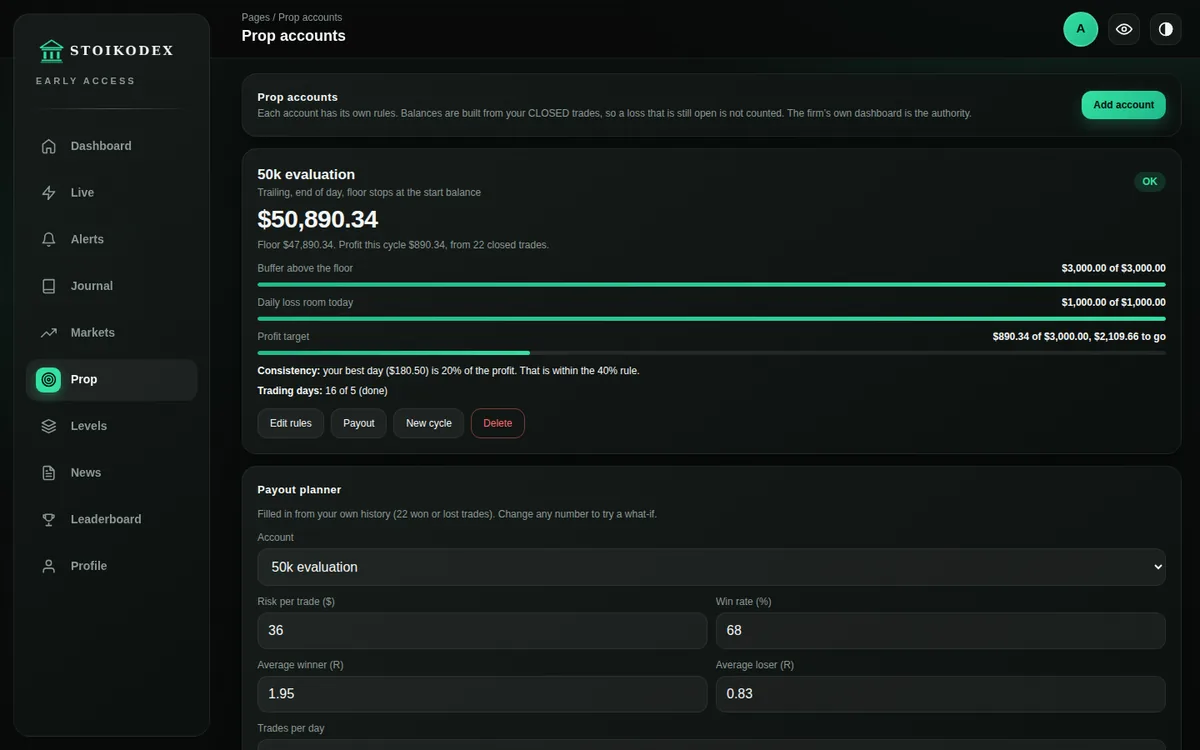Click the Average loser (R) input field
1200x750 pixels.
click(x=941, y=694)
